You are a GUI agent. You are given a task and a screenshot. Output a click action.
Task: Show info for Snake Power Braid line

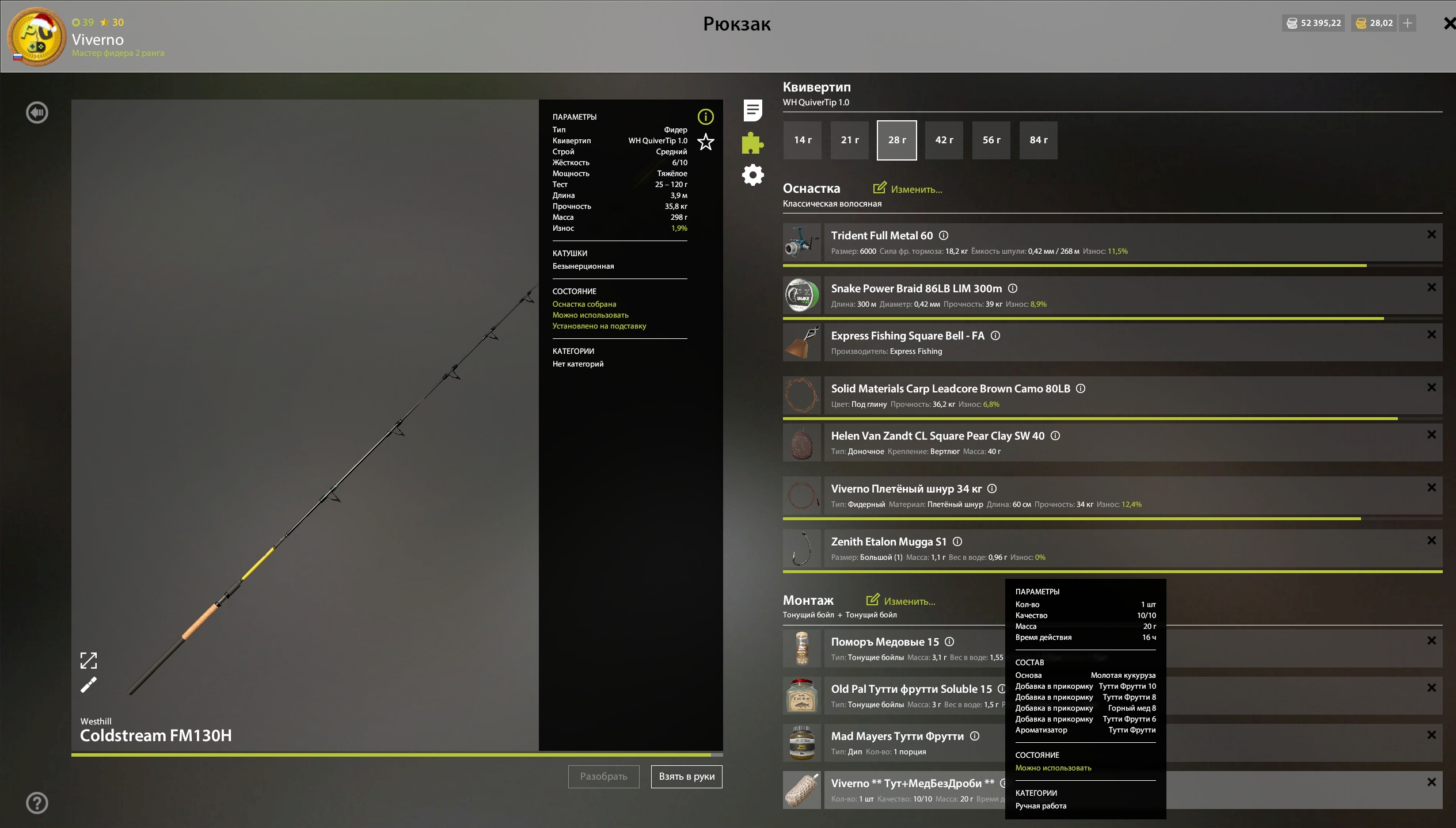point(1013,288)
